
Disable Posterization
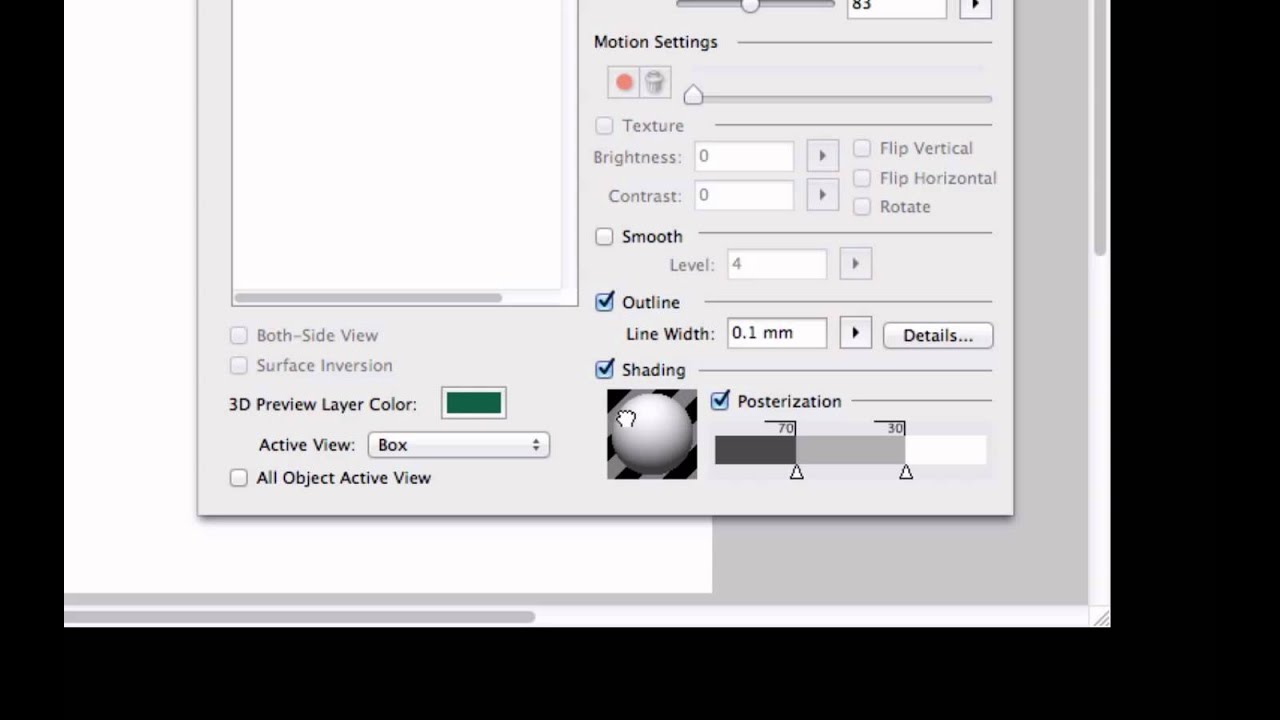click(x=720, y=401)
